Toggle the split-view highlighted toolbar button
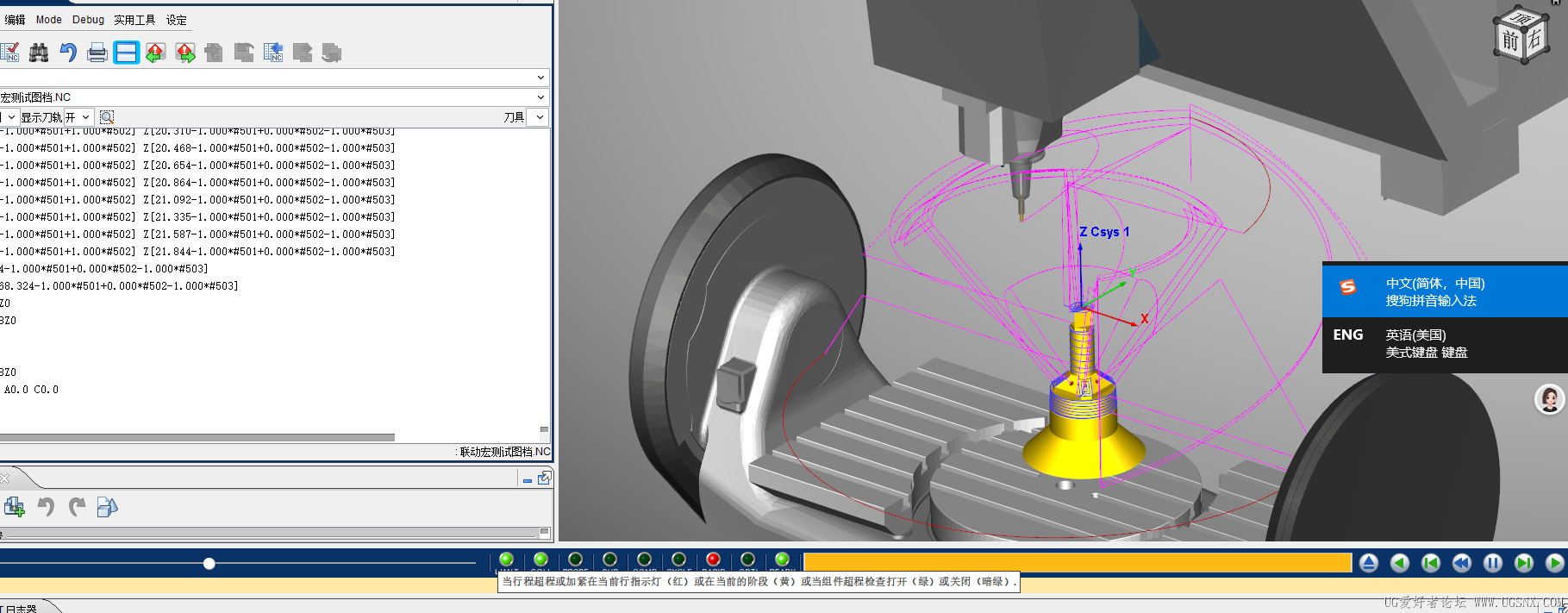This screenshot has height=613, width=1568. coord(127,53)
